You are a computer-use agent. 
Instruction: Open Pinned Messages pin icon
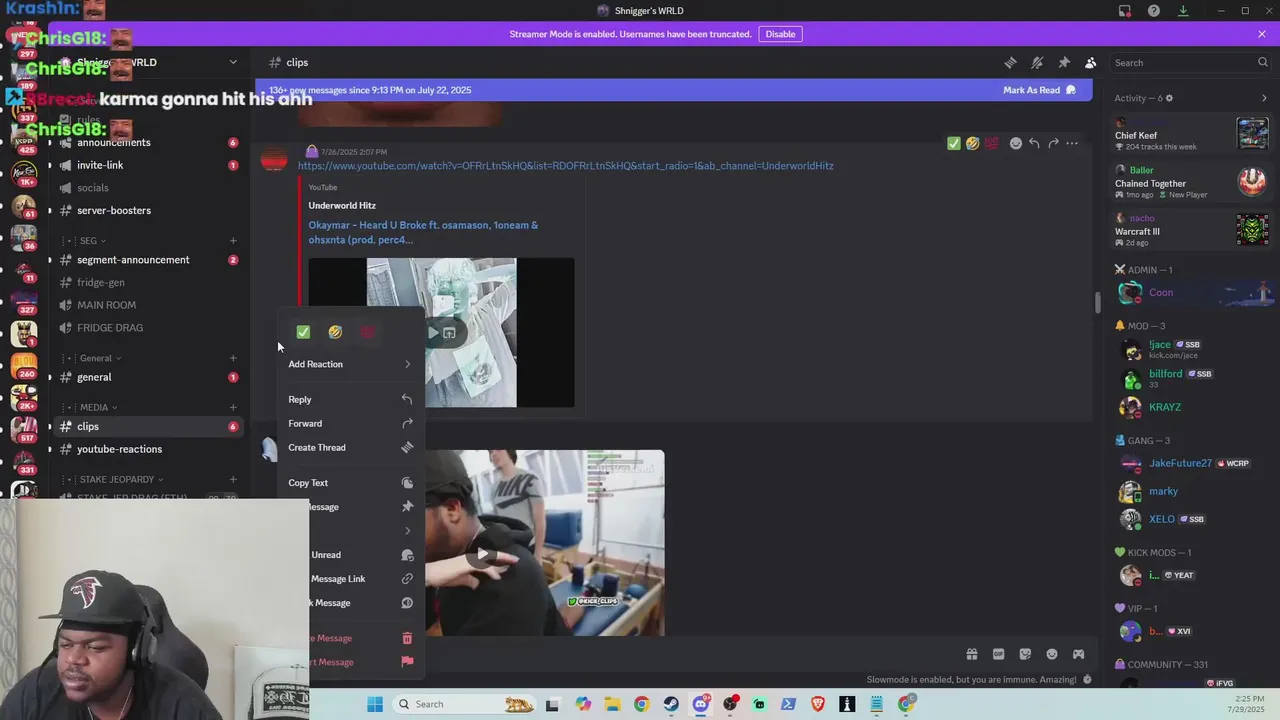click(1064, 62)
